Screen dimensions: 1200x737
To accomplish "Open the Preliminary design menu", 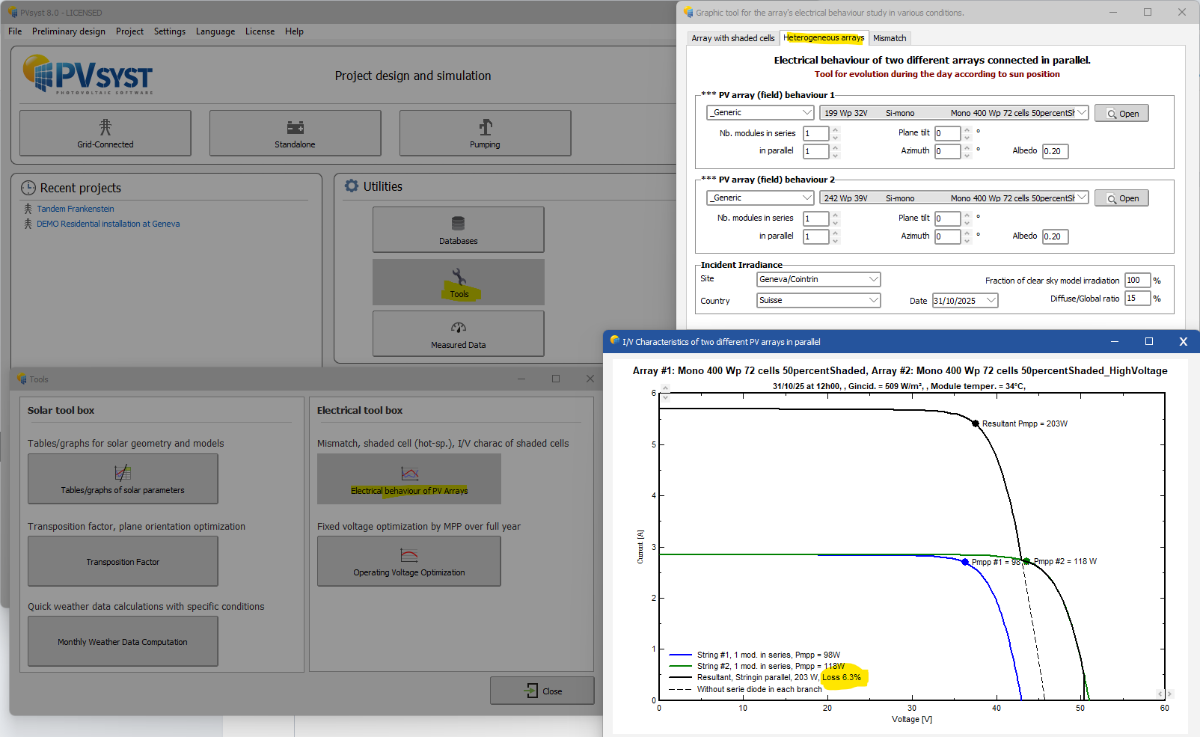I will pyautogui.click(x=69, y=31).
